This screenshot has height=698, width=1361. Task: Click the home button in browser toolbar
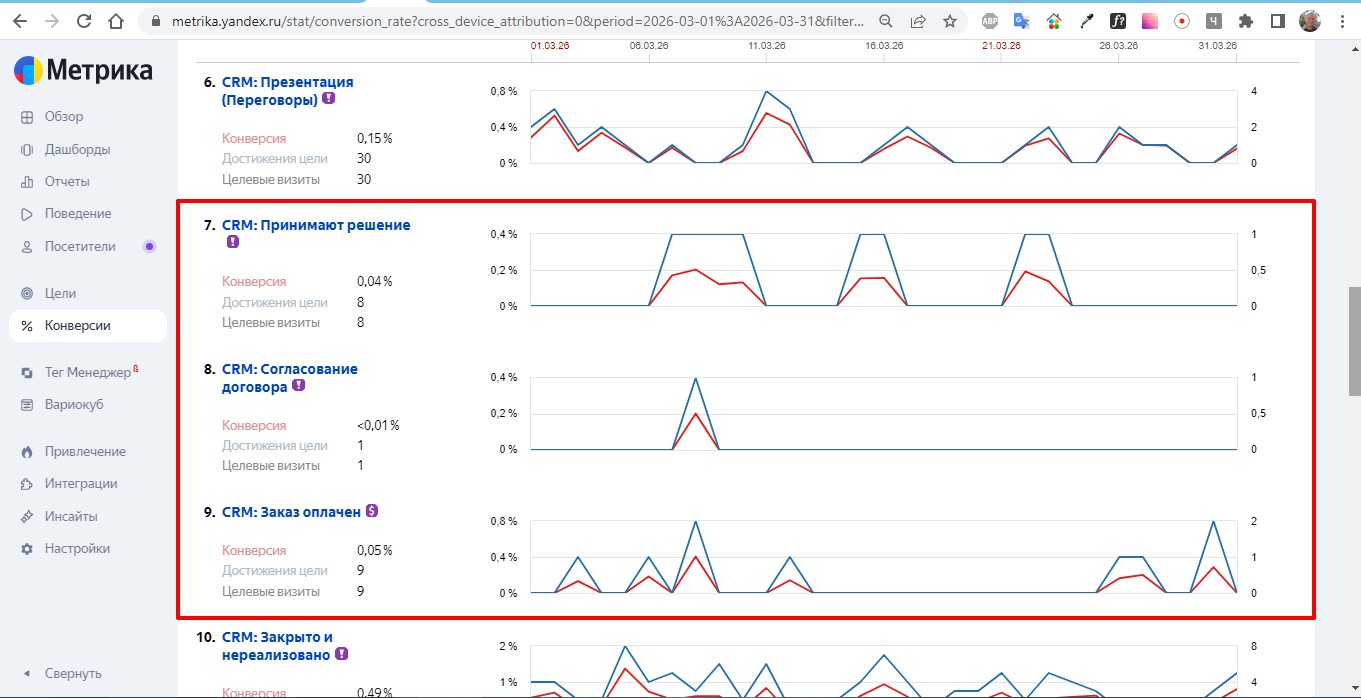[117, 20]
